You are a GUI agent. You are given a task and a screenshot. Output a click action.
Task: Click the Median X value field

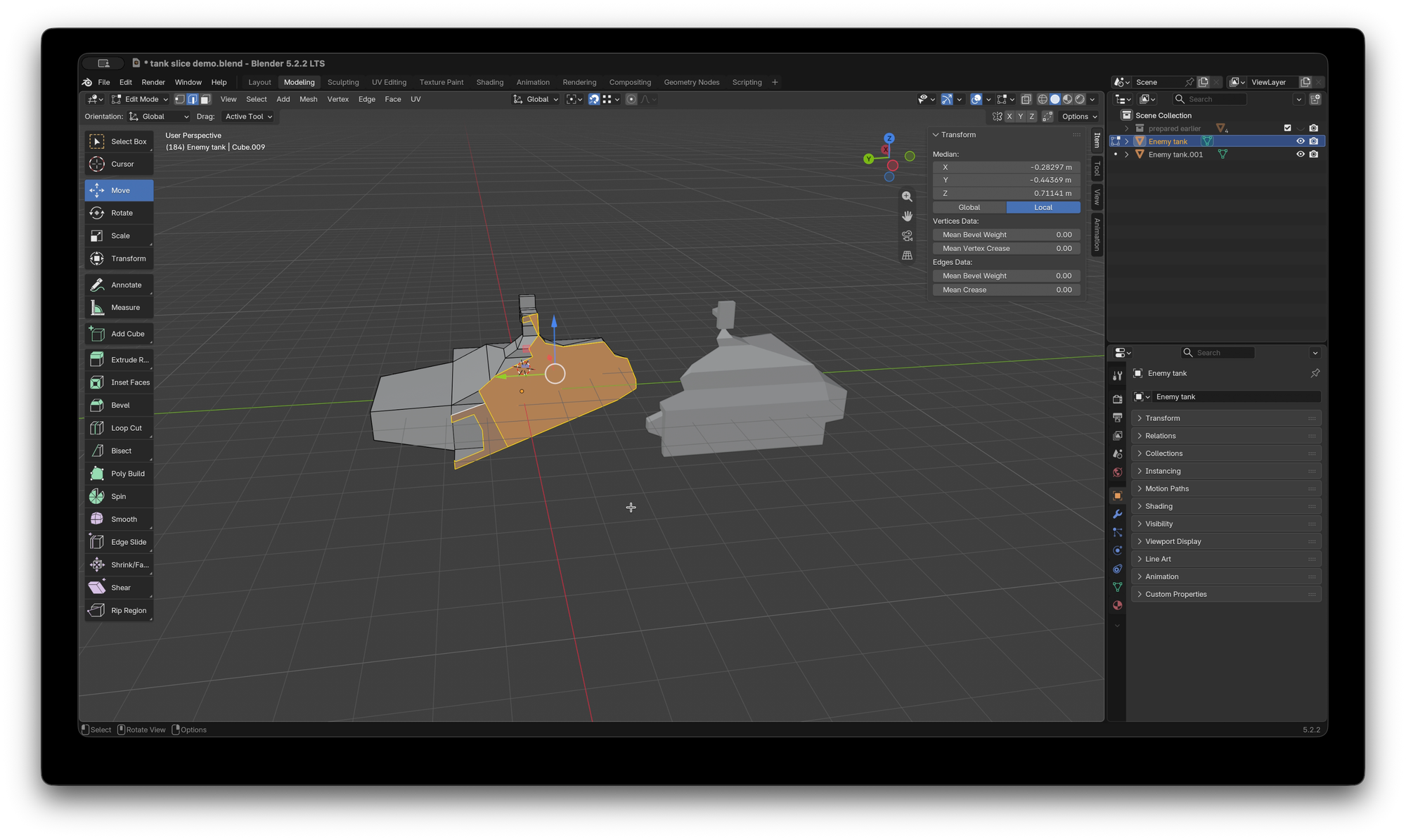pos(1006,167)
